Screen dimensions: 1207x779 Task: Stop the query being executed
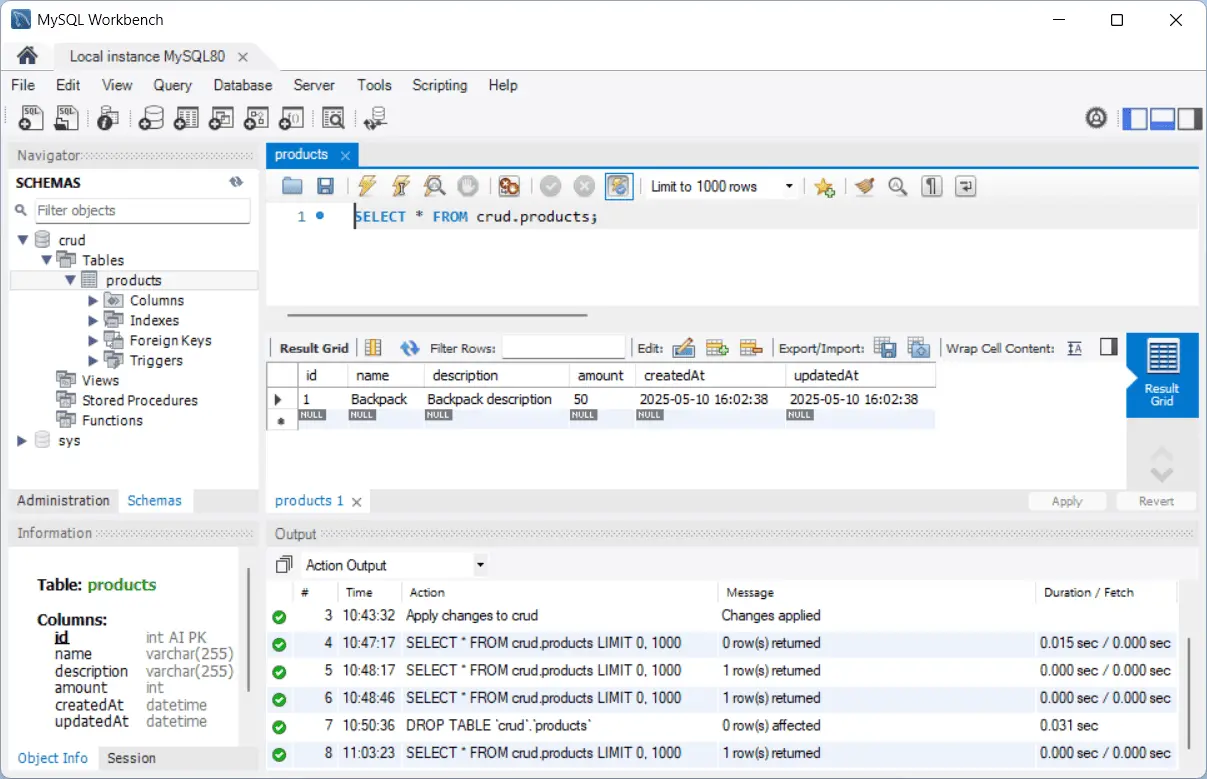tap(467, 186)
